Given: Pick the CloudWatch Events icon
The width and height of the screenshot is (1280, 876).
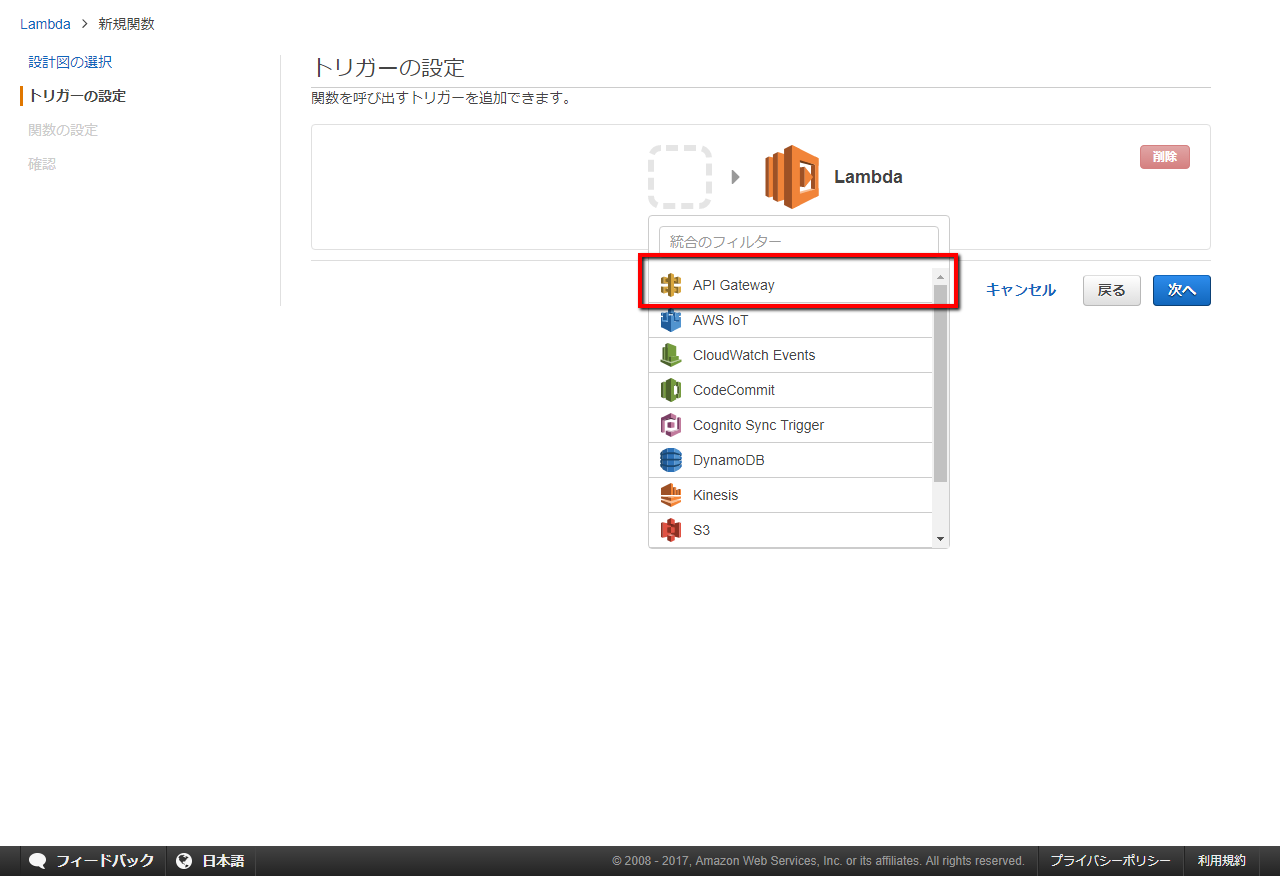Looking at the screenshot, I should click(x=671, y=355).
